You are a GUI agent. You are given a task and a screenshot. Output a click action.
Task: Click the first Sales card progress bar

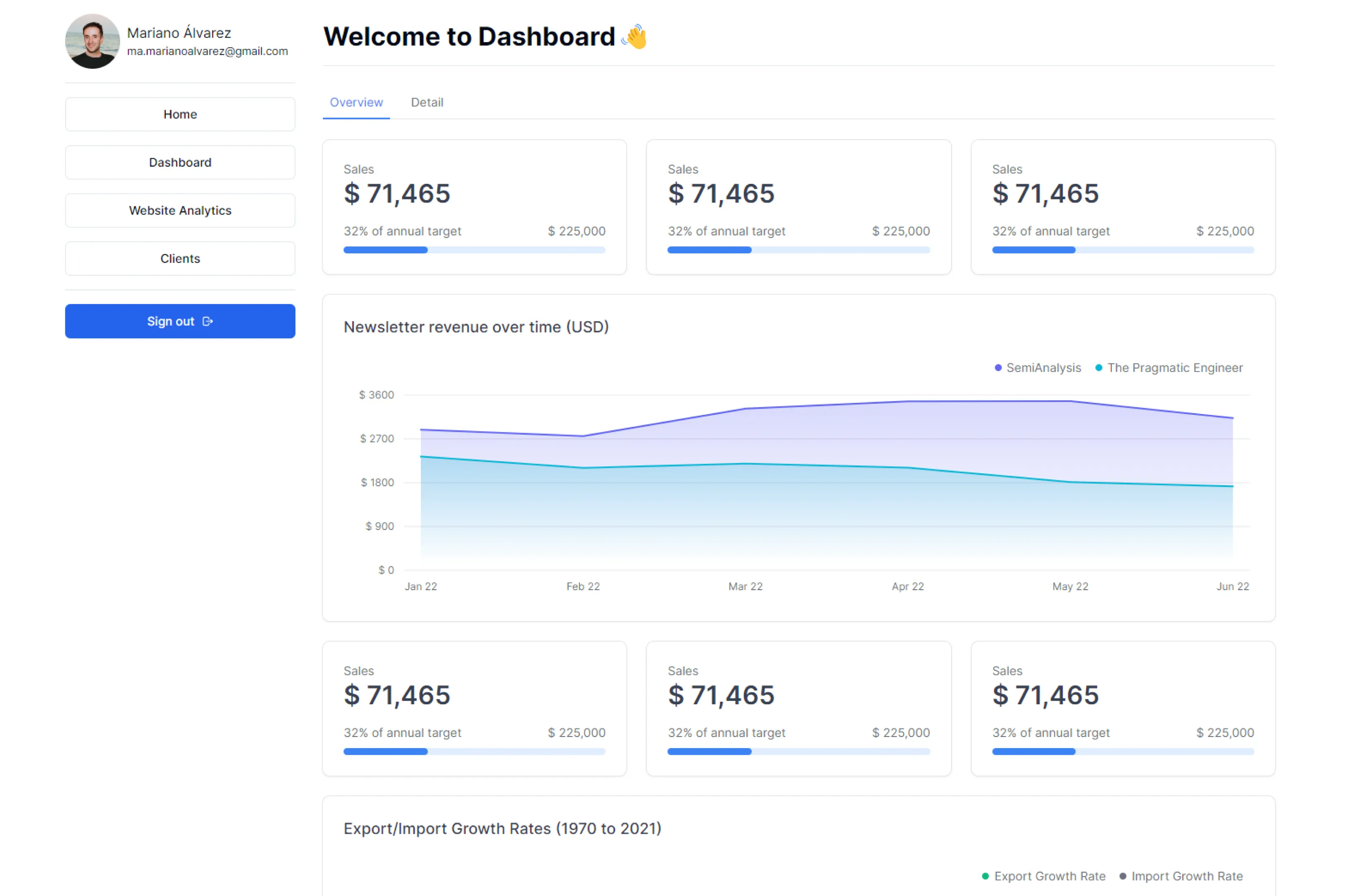pos(474,250)
